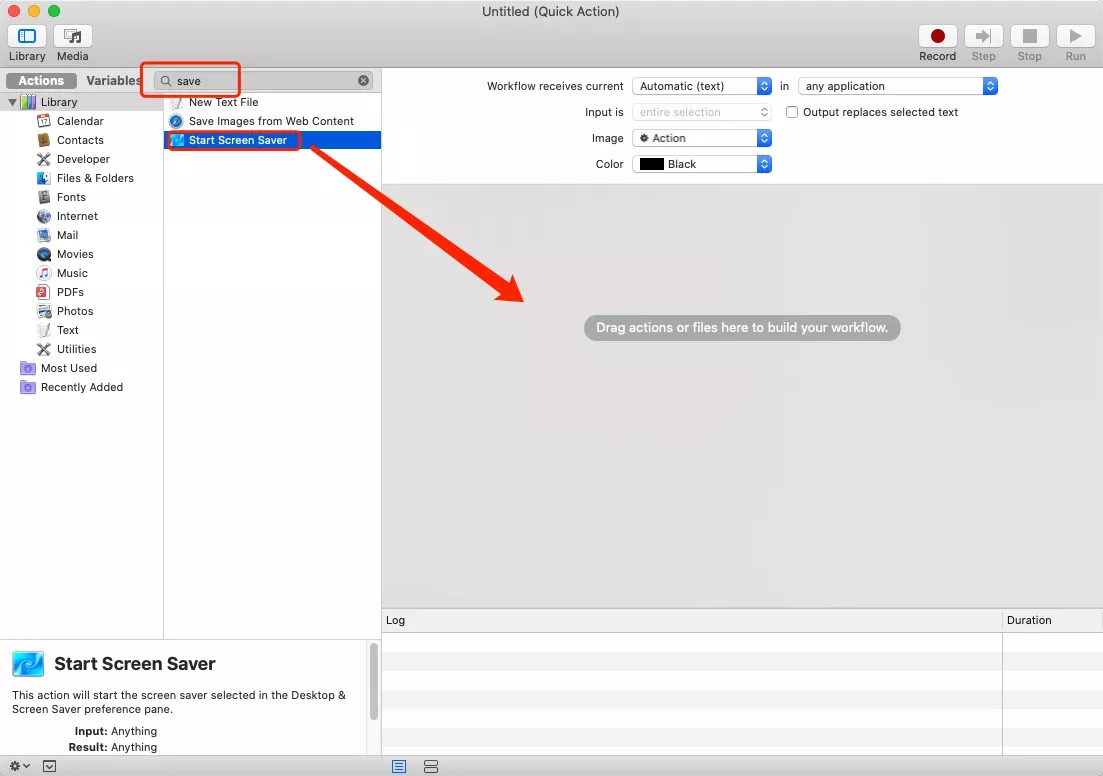This screenshot has width=1103, height=776.
Task: Select the Text category icon
Action: coord(44,330)
